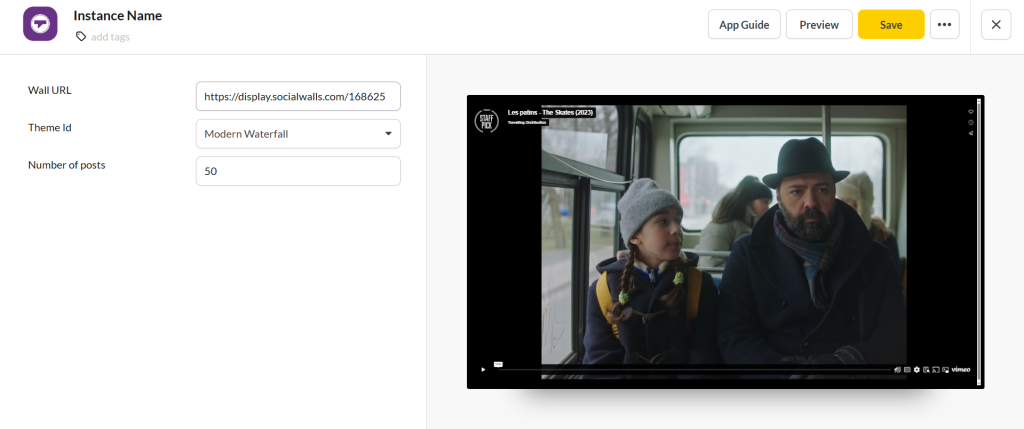1024x429 pixels.
Task: Toggle captions in the video player
Action: pos(907,369)
